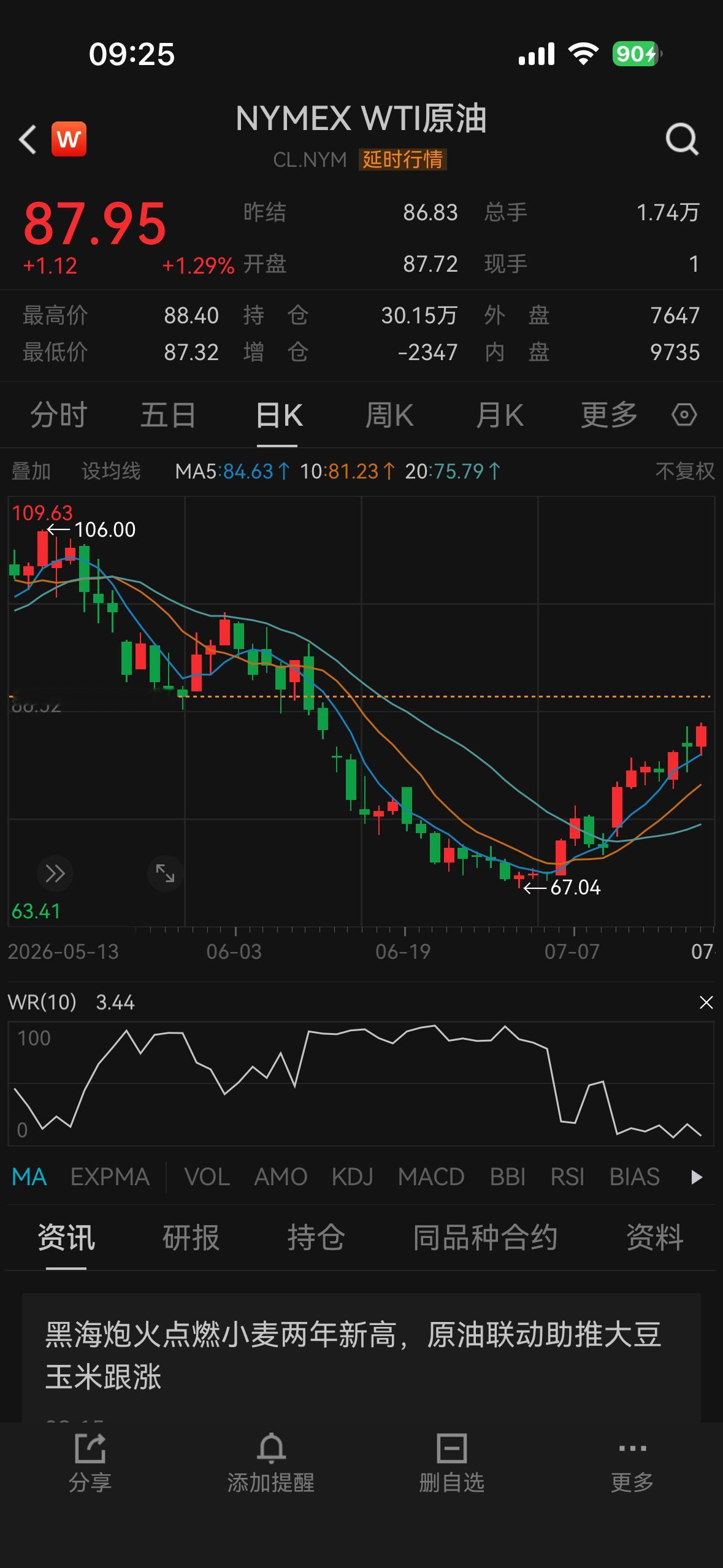Screen dimensions: 723x1568
Task: Tap 叠加 overlay button
Action: [31, 471]
